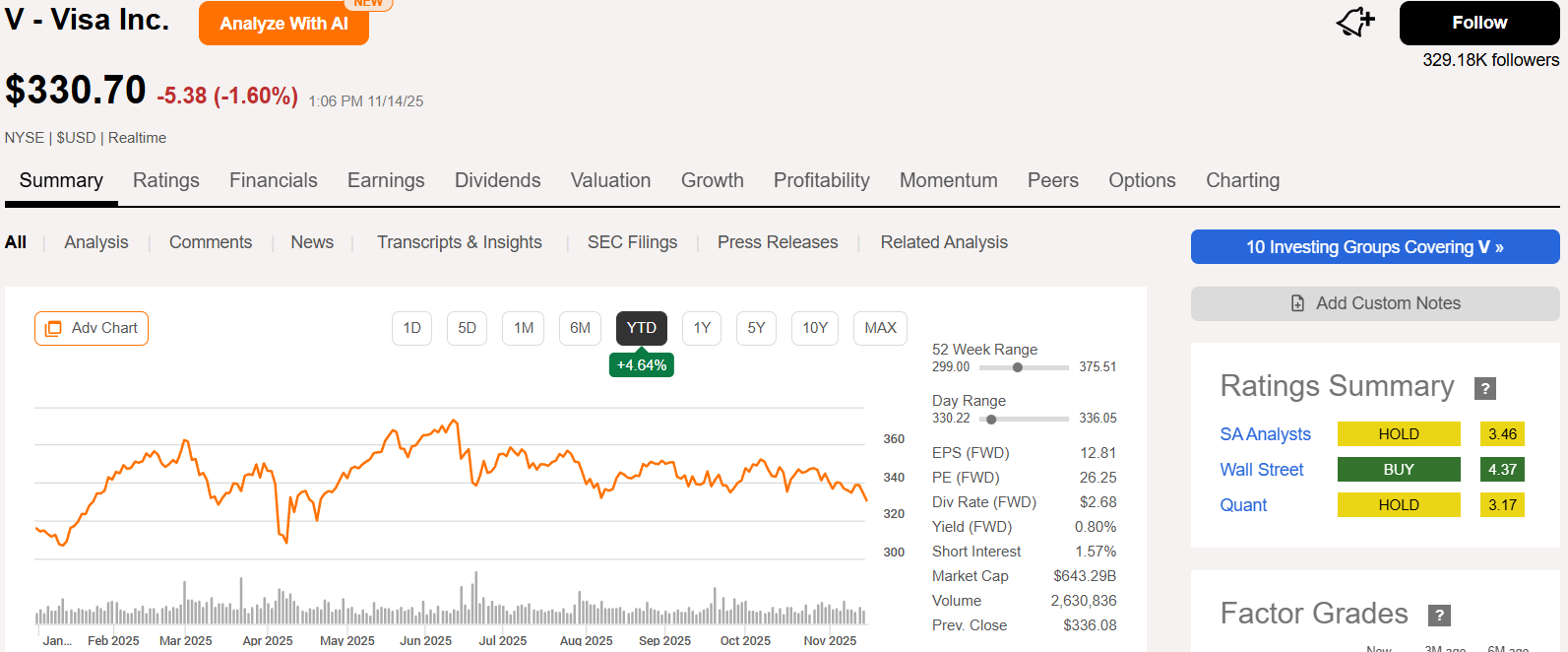The image size is (1568, 652).
Task: Select the All content filter
Action: tap(16, 242)
